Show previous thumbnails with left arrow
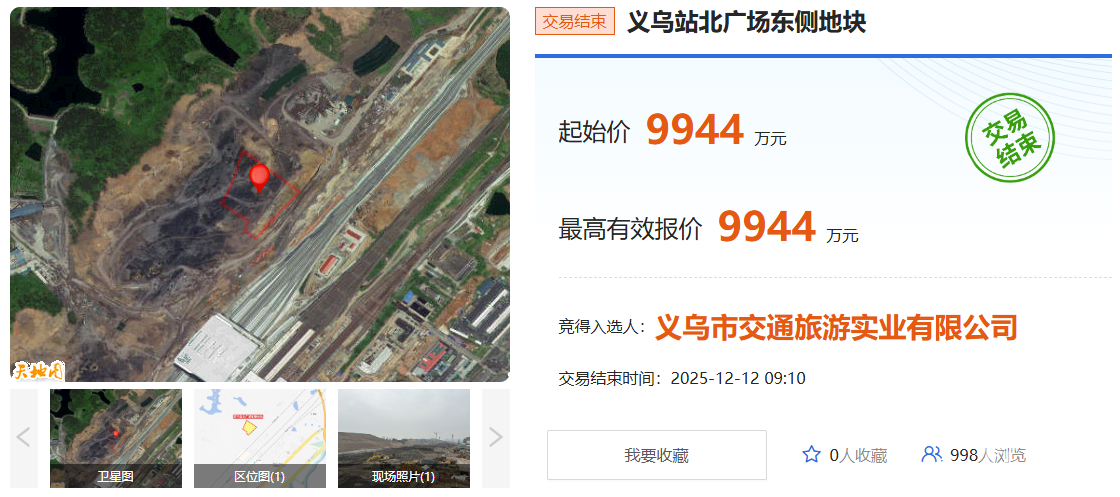 tap(23, 437)
